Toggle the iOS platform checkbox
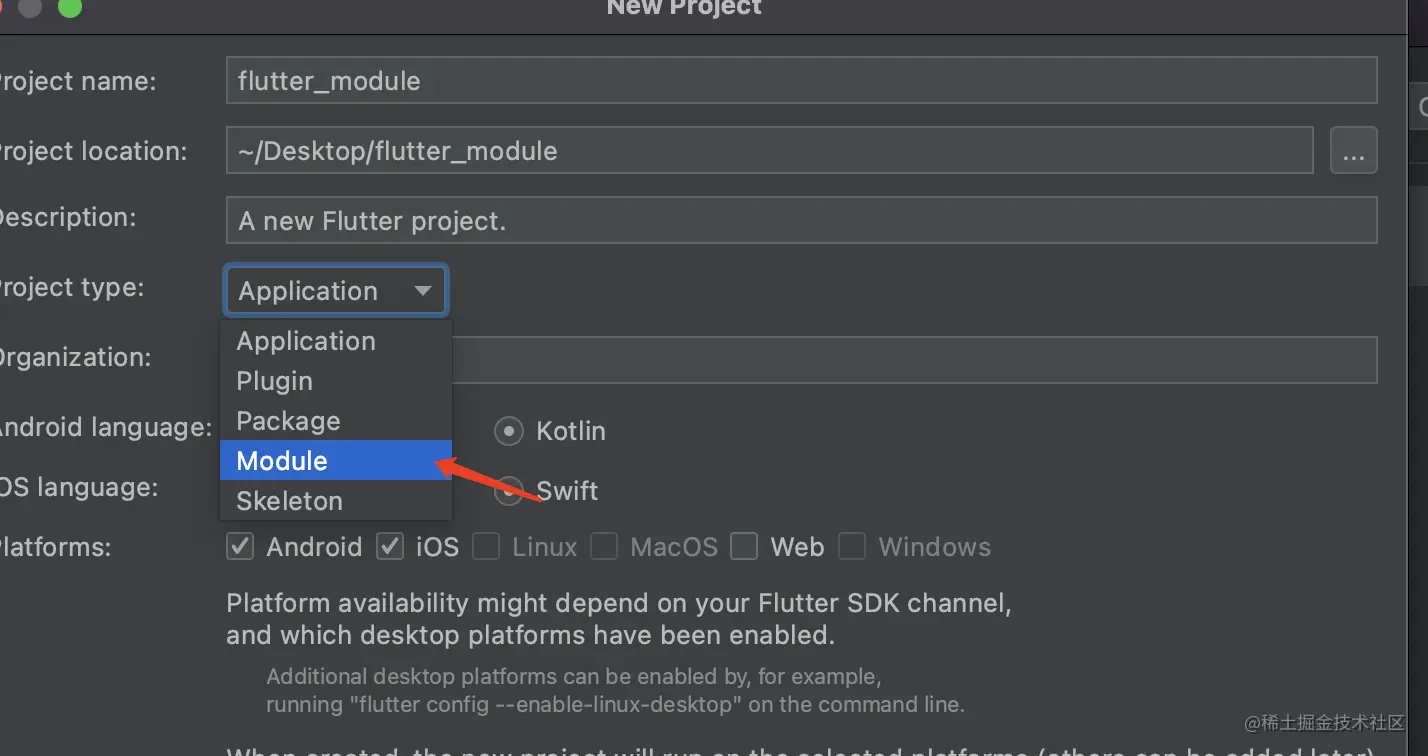 coord(390,547)
